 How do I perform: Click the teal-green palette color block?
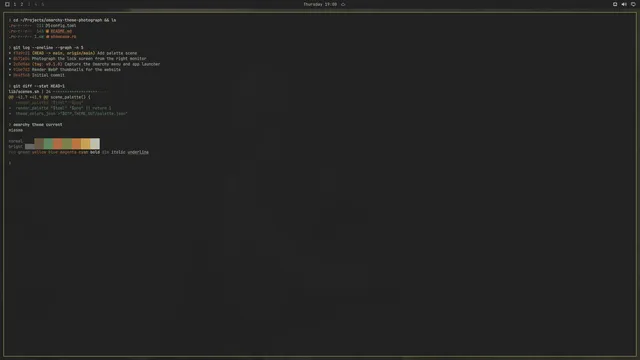pos(48,143)
